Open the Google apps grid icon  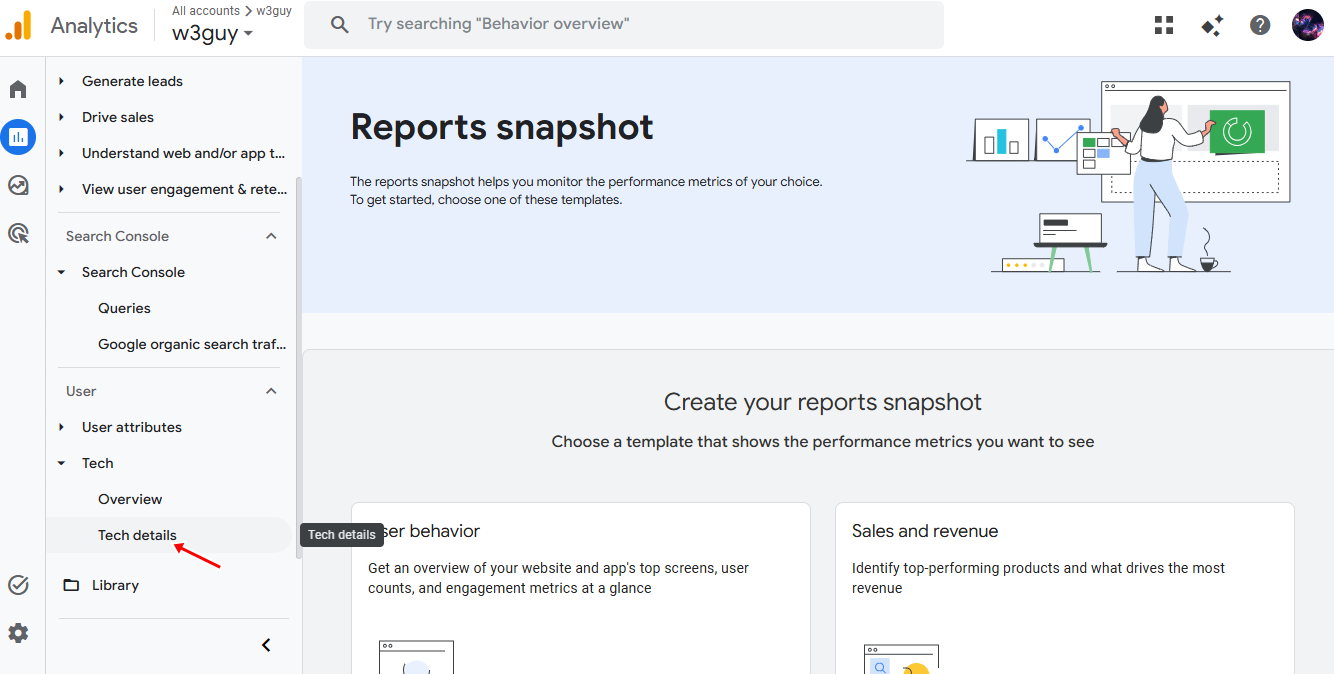click(x=1164, y=25)
